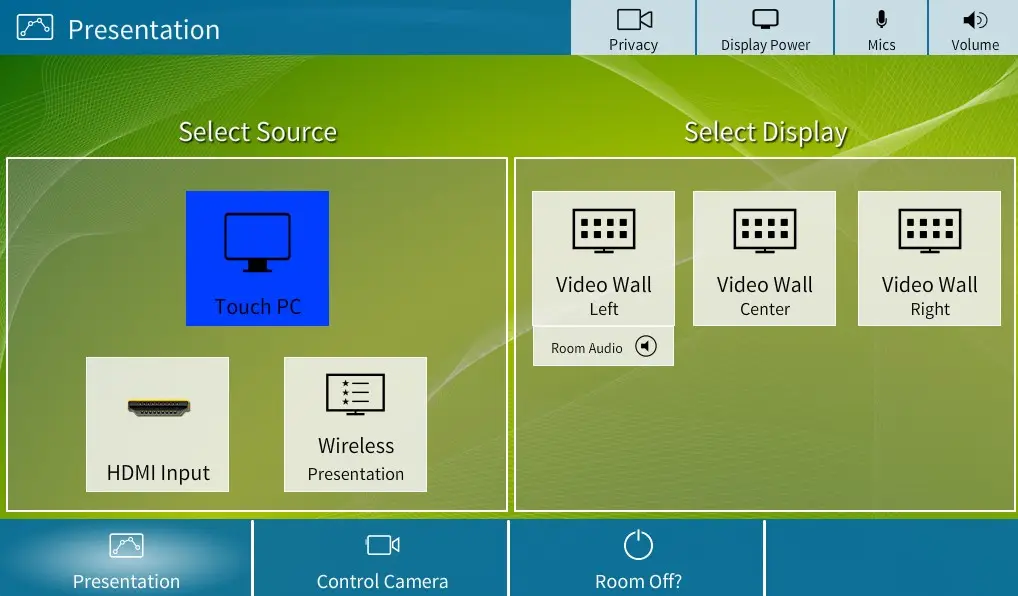This screenshot has width=1018, height=596.
Task: Click the Video Wall Left display icon
Action: click(603, 229)
